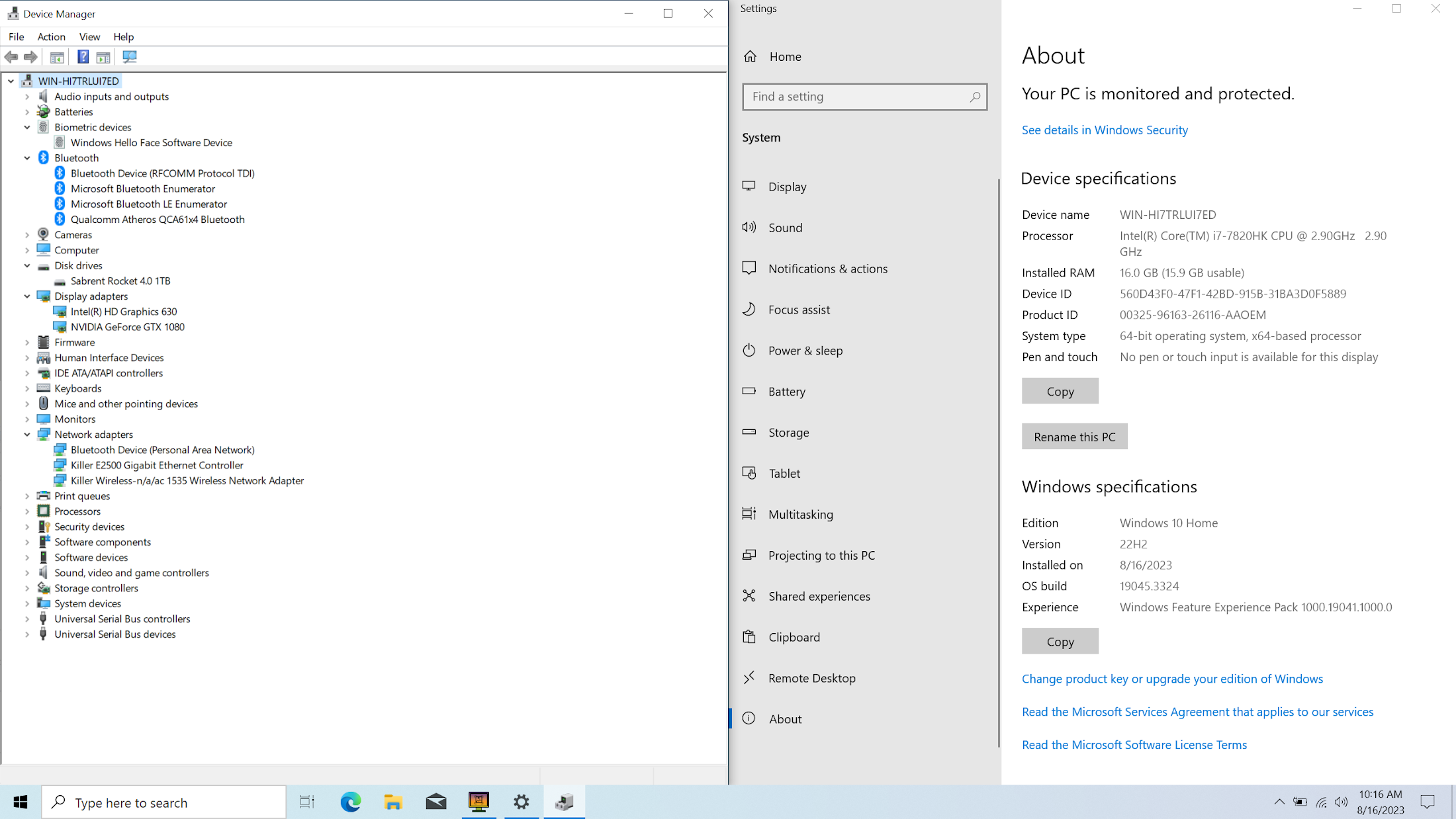Click the Back arrow in Device Manager toolbar

click(x=11, y=57)
